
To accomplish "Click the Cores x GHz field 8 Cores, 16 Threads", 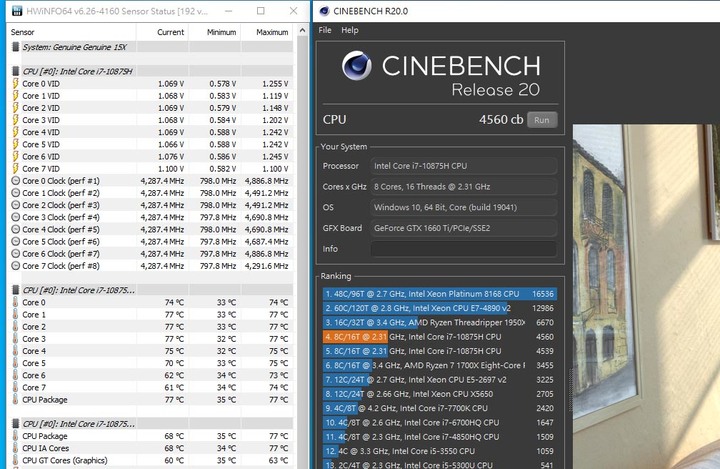I will [464, 187].
